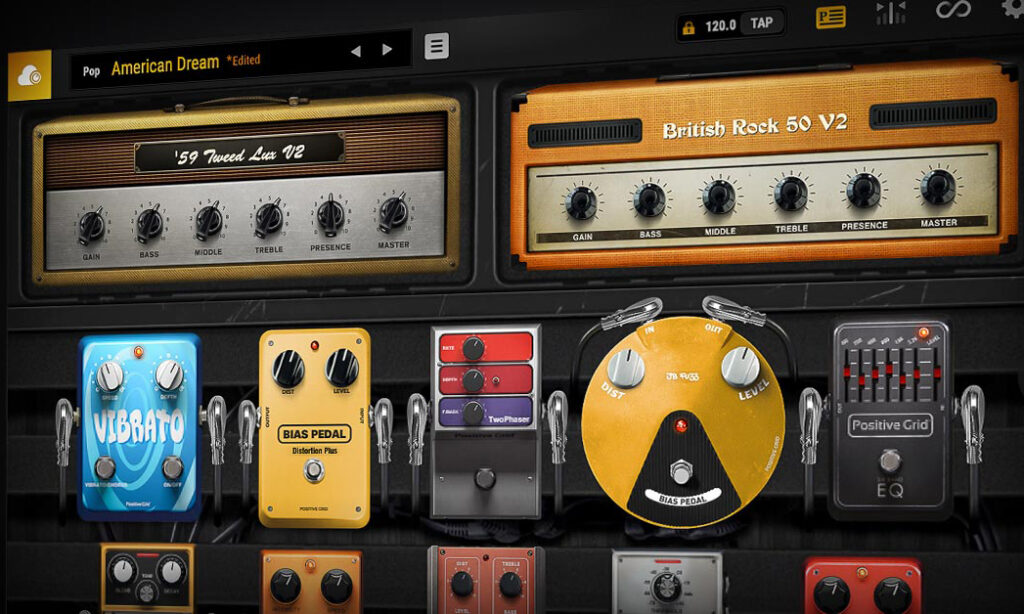Click the Tweed Lux Gain knob
The height and width of the screenshot is (614, 1024).
(91, 226)
